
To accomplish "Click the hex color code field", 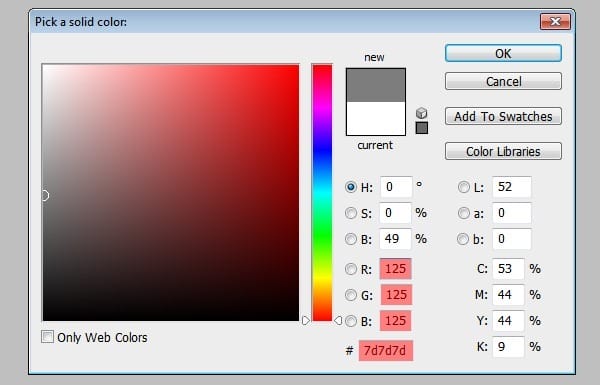I will (386, 351).
